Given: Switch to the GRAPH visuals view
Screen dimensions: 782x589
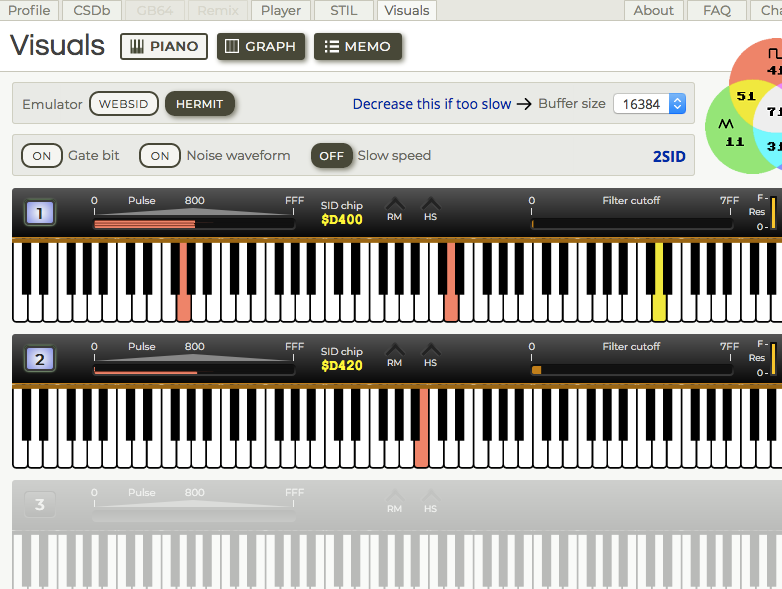Looking at the screenshot, I should (261, 46).
